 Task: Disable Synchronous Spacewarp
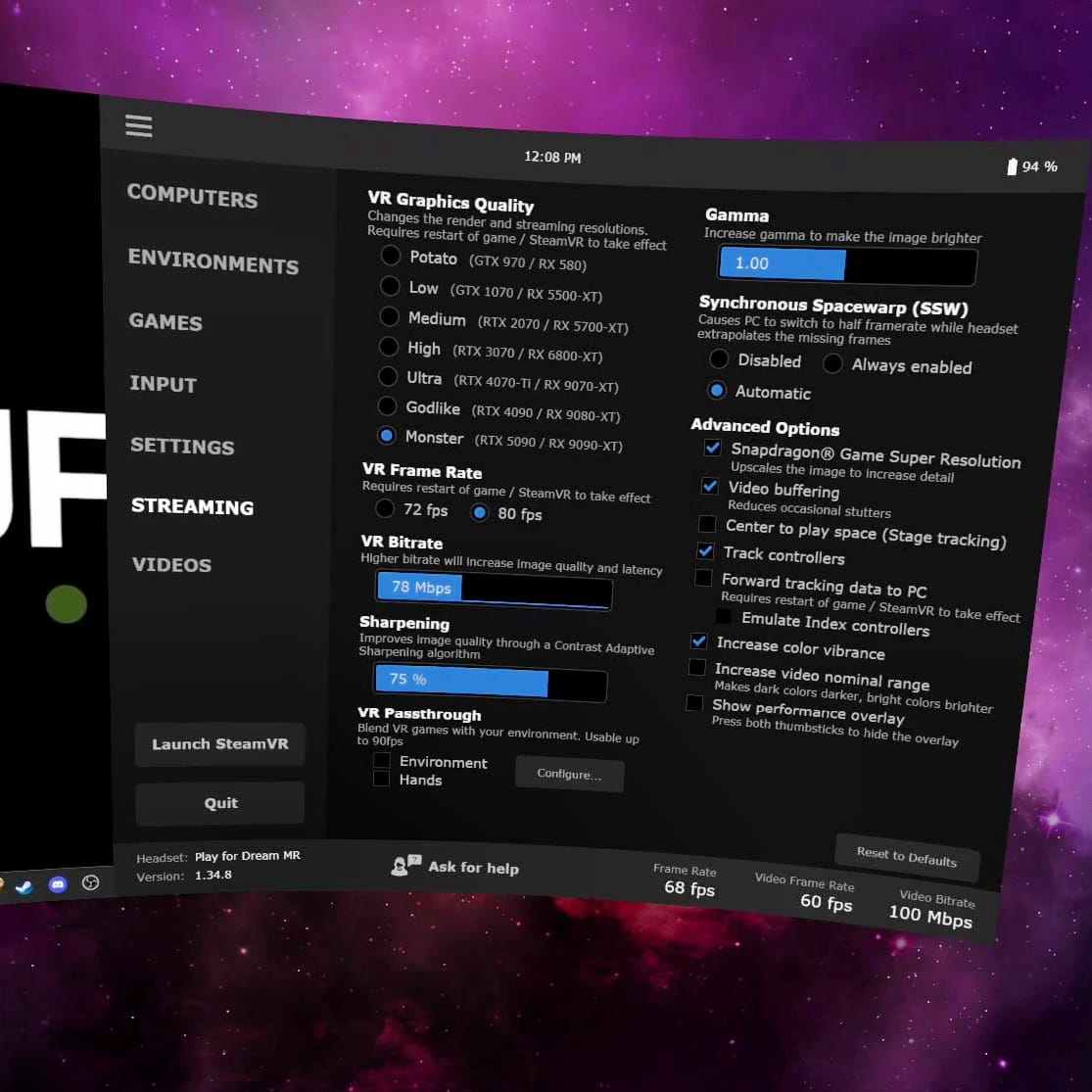(x=719, y=359)
